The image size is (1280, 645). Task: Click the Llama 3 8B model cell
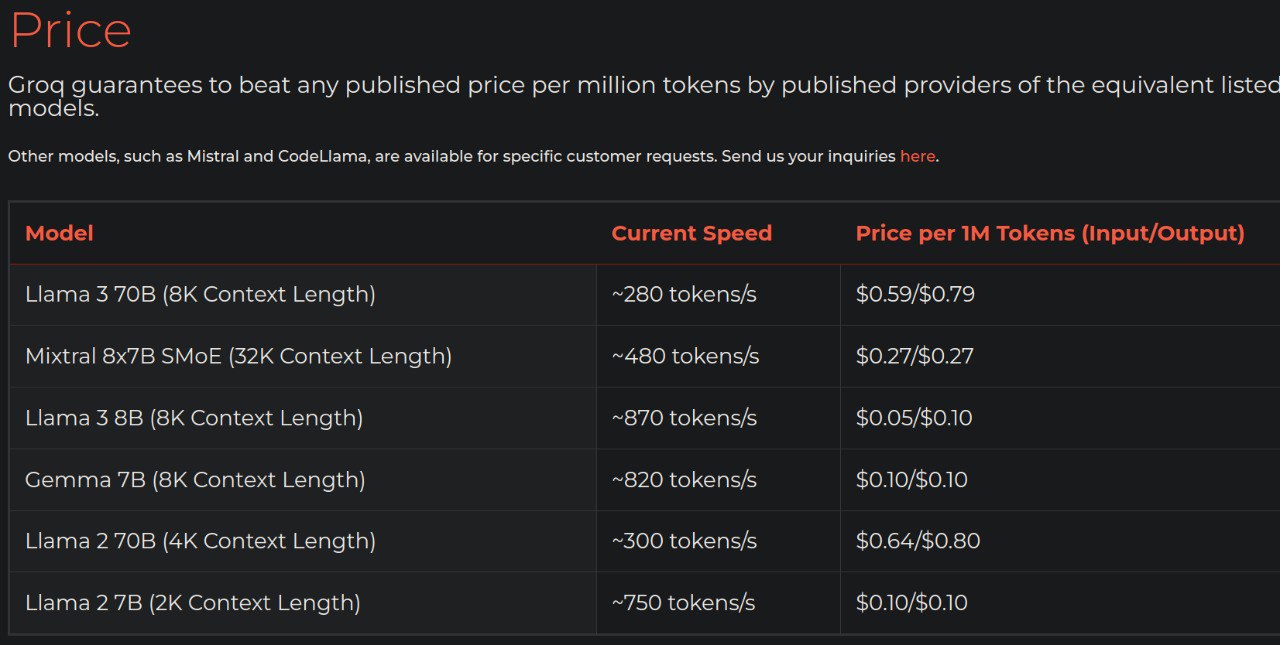pyautogui.click(x=194, y=418)
